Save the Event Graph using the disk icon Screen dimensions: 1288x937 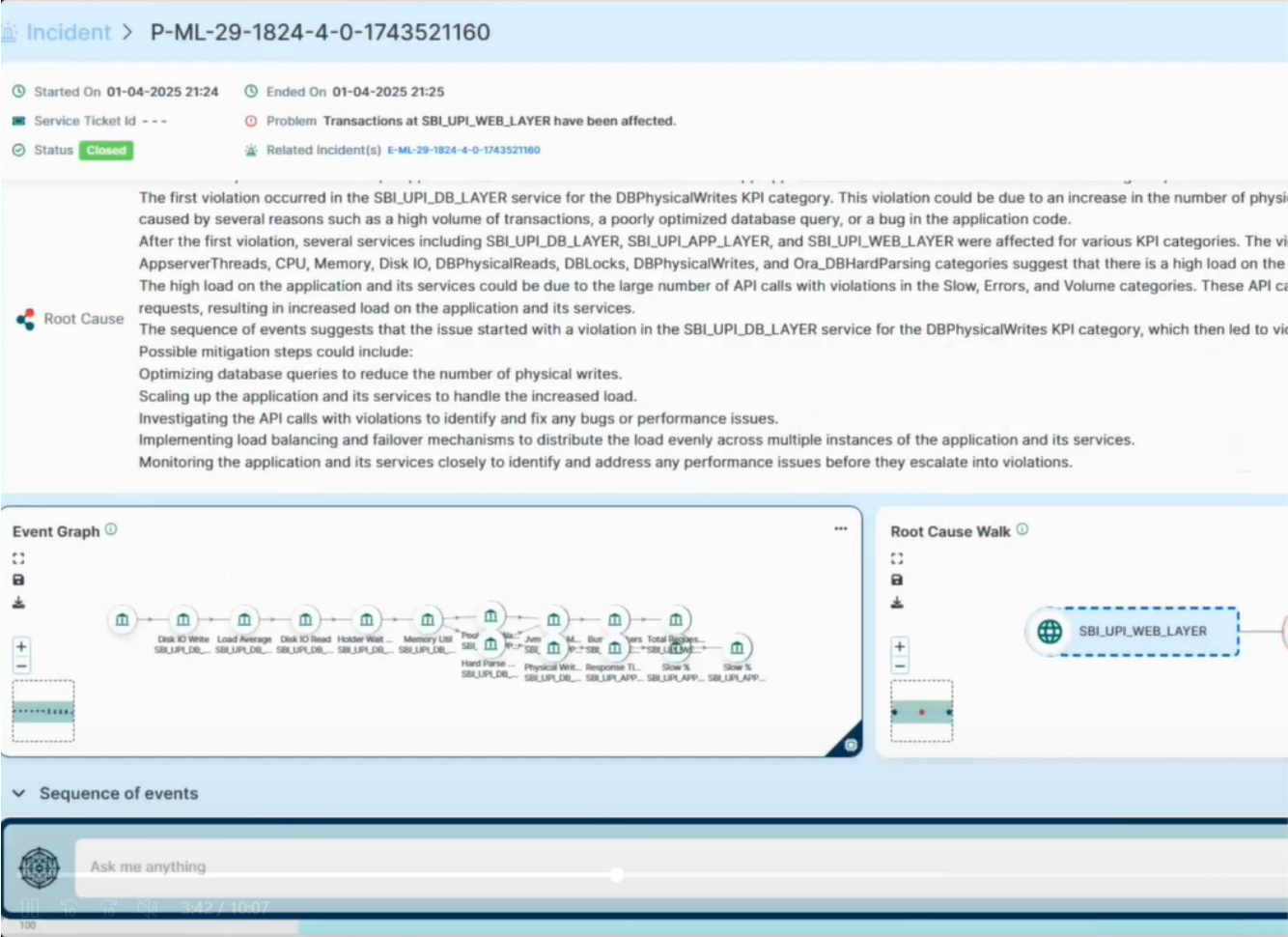click(x=18, y=580)
